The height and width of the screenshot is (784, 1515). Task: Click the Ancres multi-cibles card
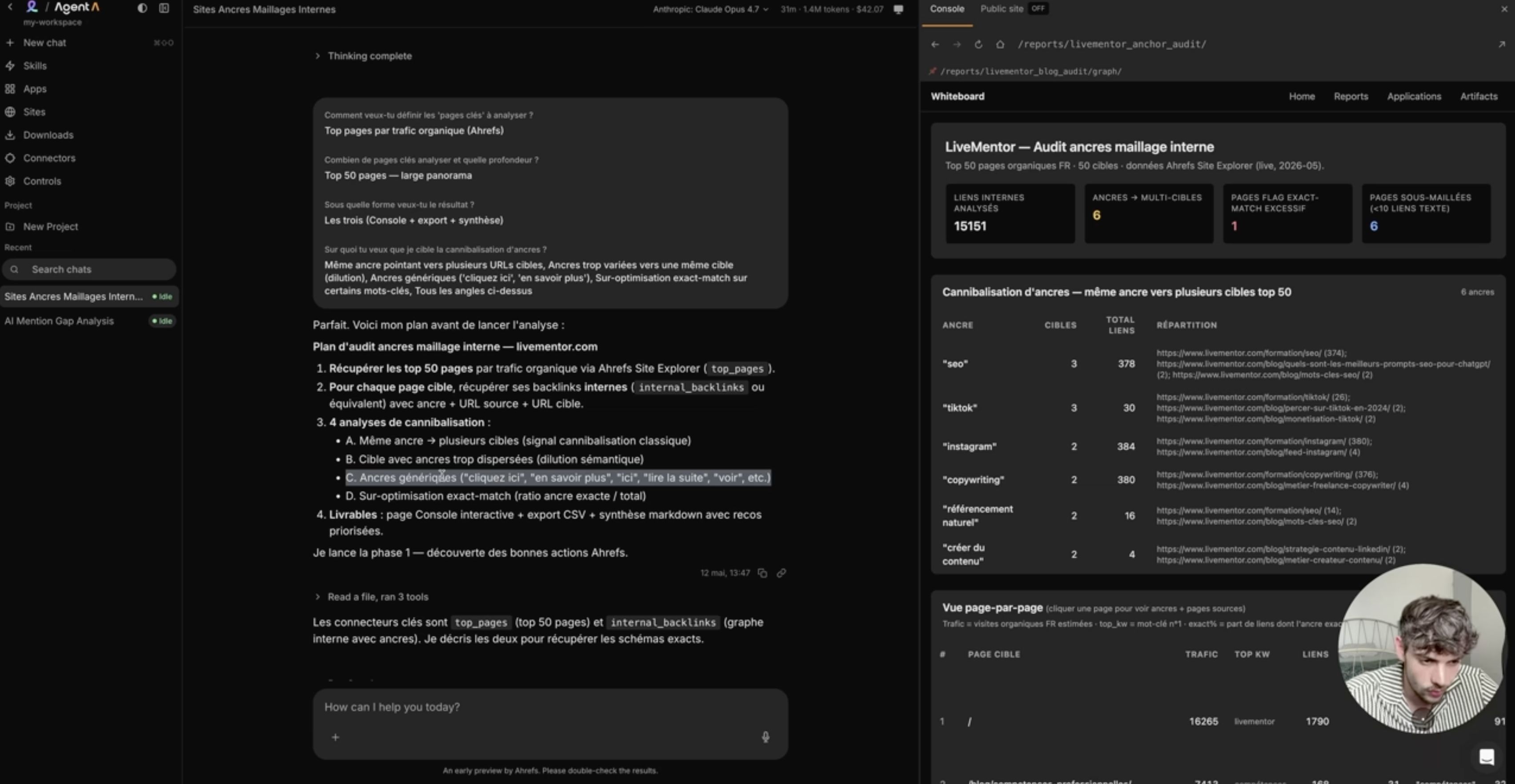pos(1149,213)
